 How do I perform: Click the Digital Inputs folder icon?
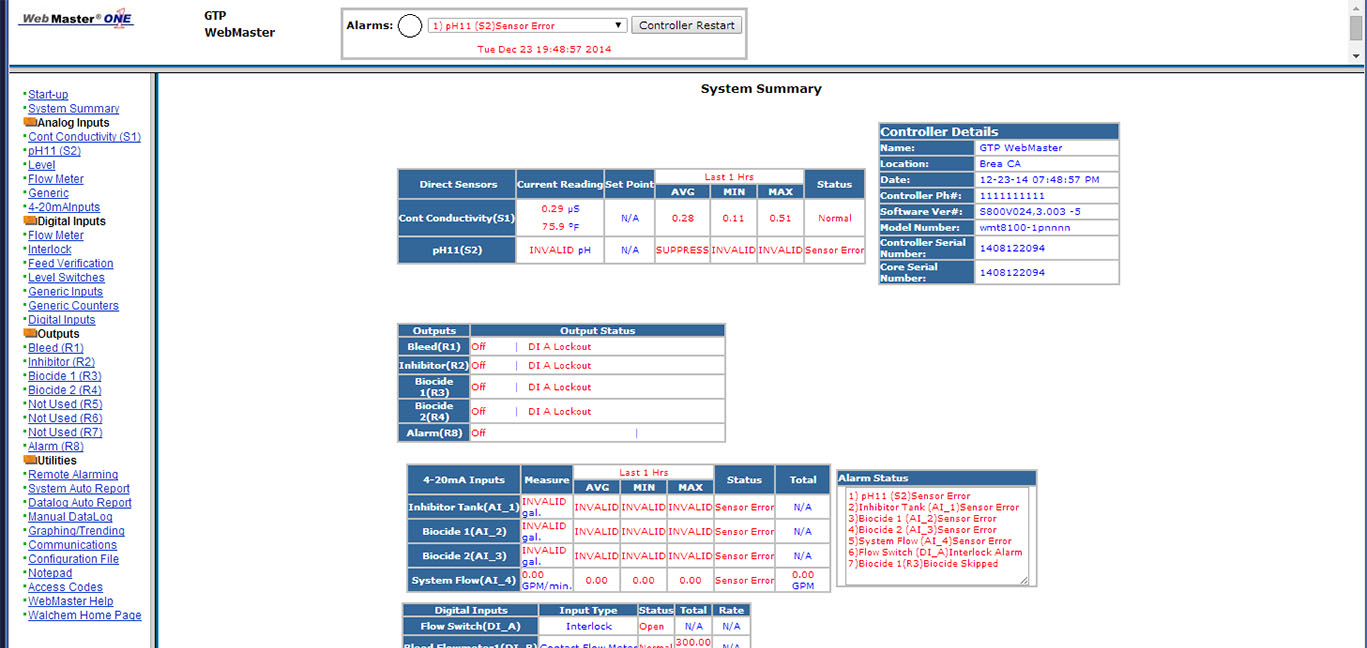[x=30, y=221]
